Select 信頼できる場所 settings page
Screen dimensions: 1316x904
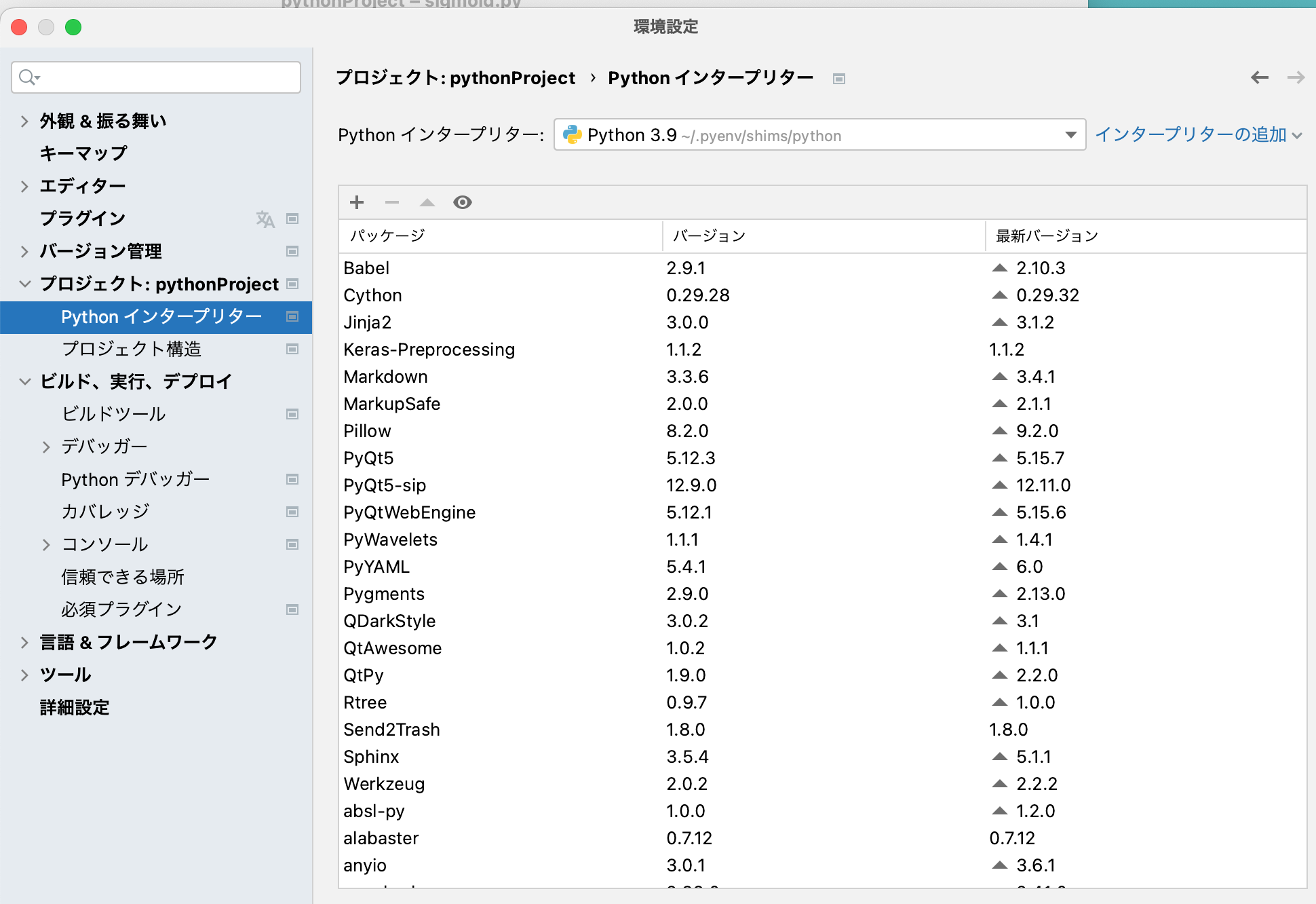tap(123, 577)
